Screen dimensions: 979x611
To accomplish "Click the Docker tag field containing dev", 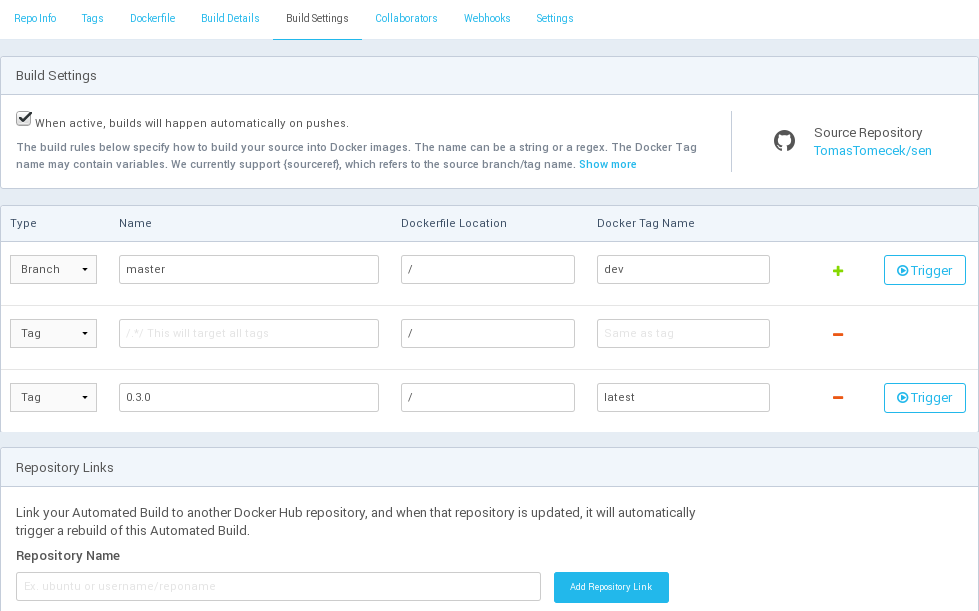I will click(x=683, y=270).
